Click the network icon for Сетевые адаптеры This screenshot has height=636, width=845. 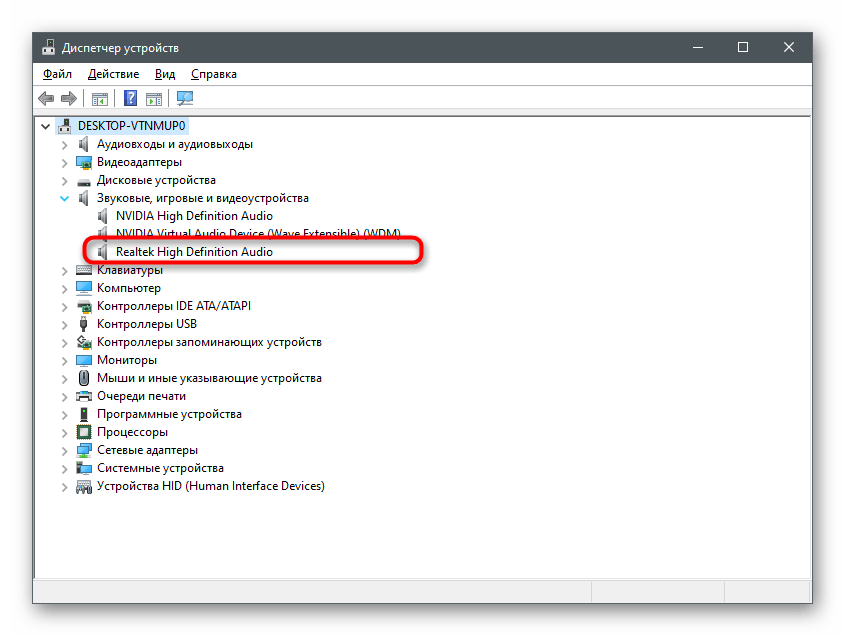point(84,450)
